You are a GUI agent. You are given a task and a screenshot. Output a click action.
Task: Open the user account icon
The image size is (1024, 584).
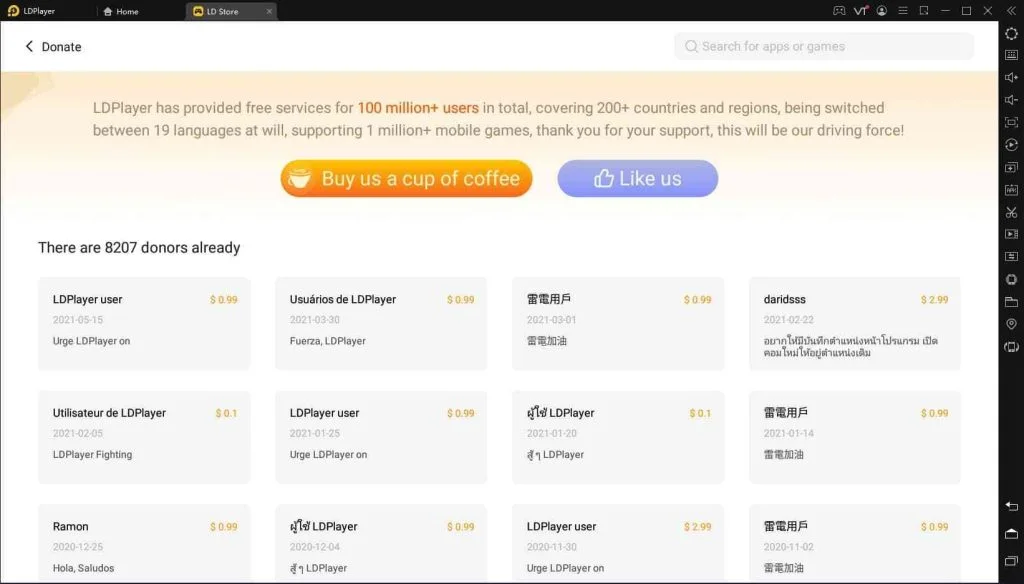point(883,10)
